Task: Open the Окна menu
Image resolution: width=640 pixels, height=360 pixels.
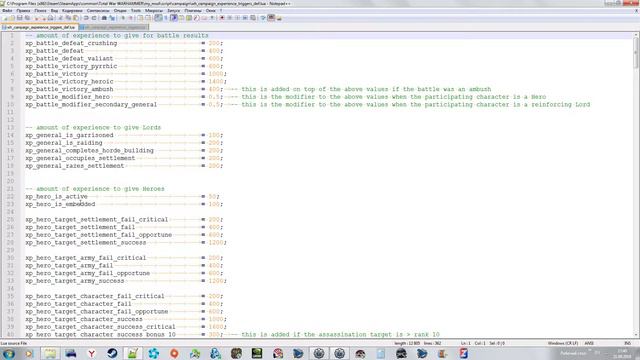Action: pos(211,11)
